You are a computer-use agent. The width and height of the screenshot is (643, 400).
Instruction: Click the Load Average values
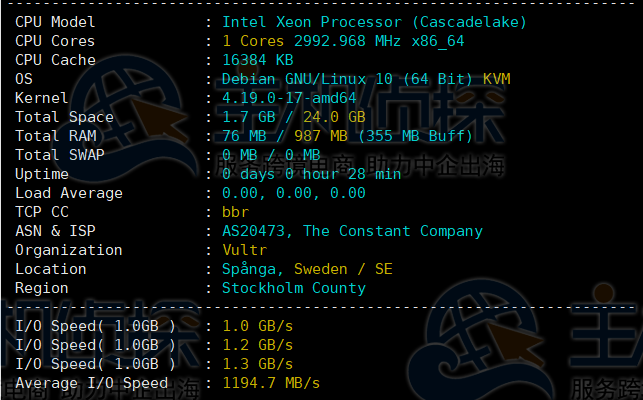pyautogui.click(x=293, y=193)
